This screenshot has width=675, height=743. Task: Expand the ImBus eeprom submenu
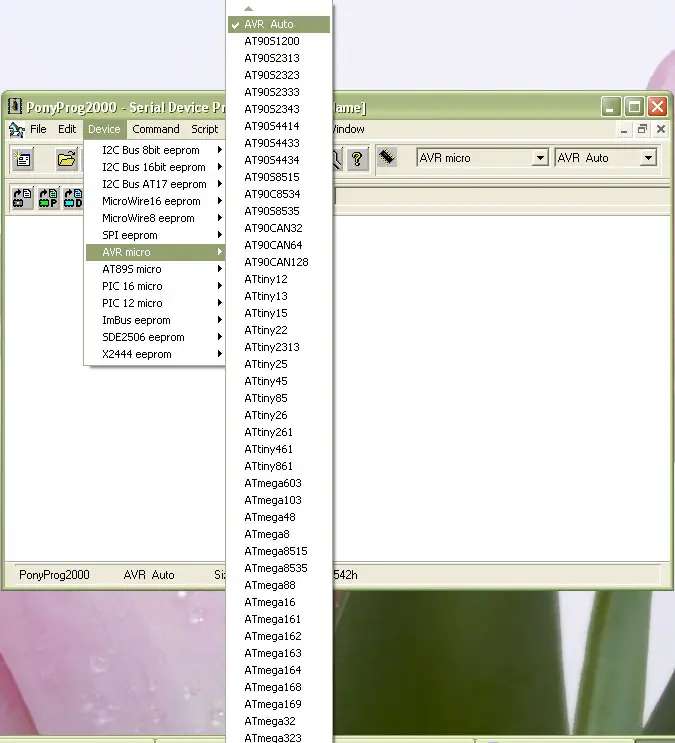155,320
